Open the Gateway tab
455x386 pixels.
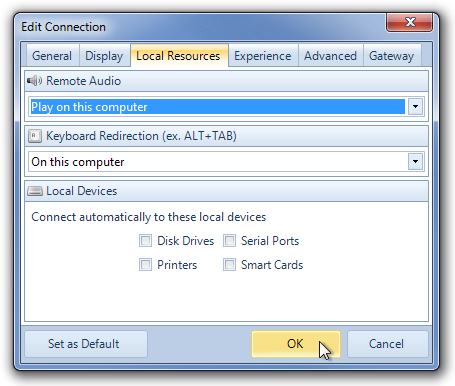coord(392,56)
